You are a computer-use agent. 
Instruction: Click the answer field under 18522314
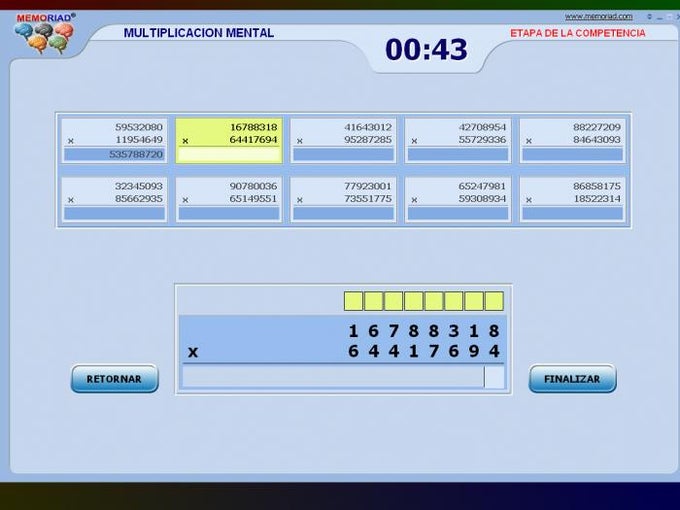click(x=572, y=213)
